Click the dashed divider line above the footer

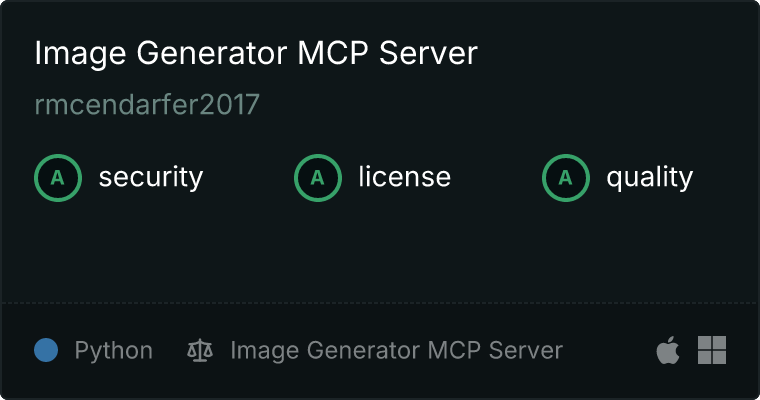380,303
